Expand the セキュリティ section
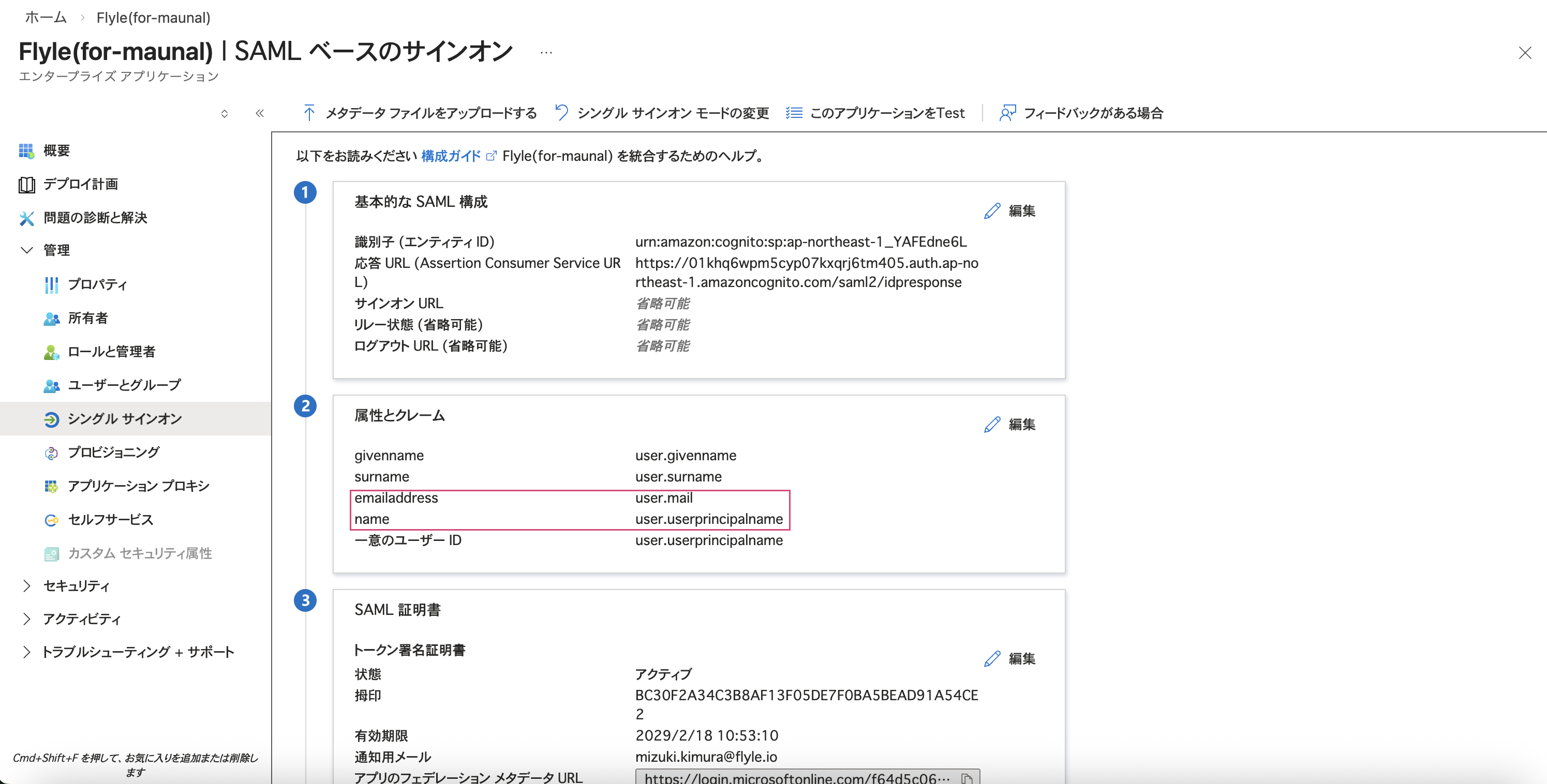This screenshot has width=1547, height=784. pyautogui.click(x=26, y=585)
